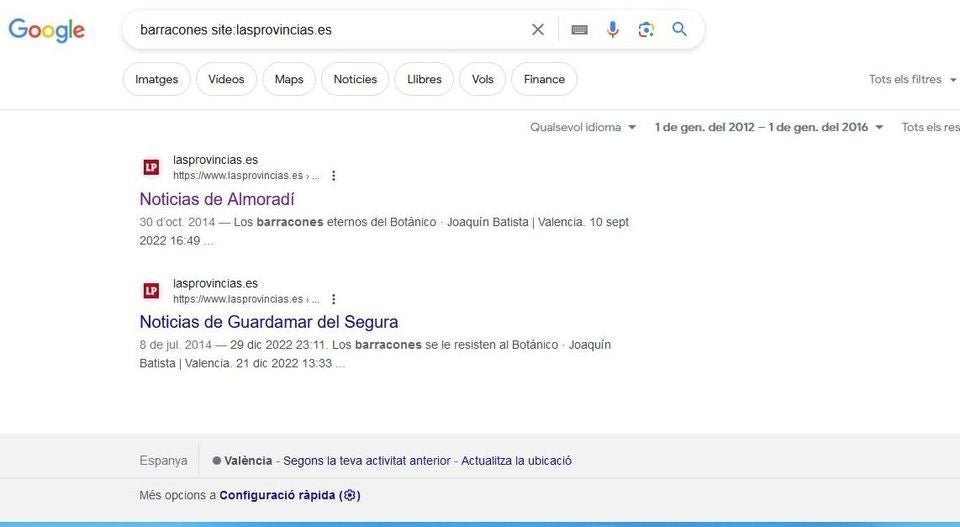Click the lasprovincias favicon of second result

coord(151,291)
